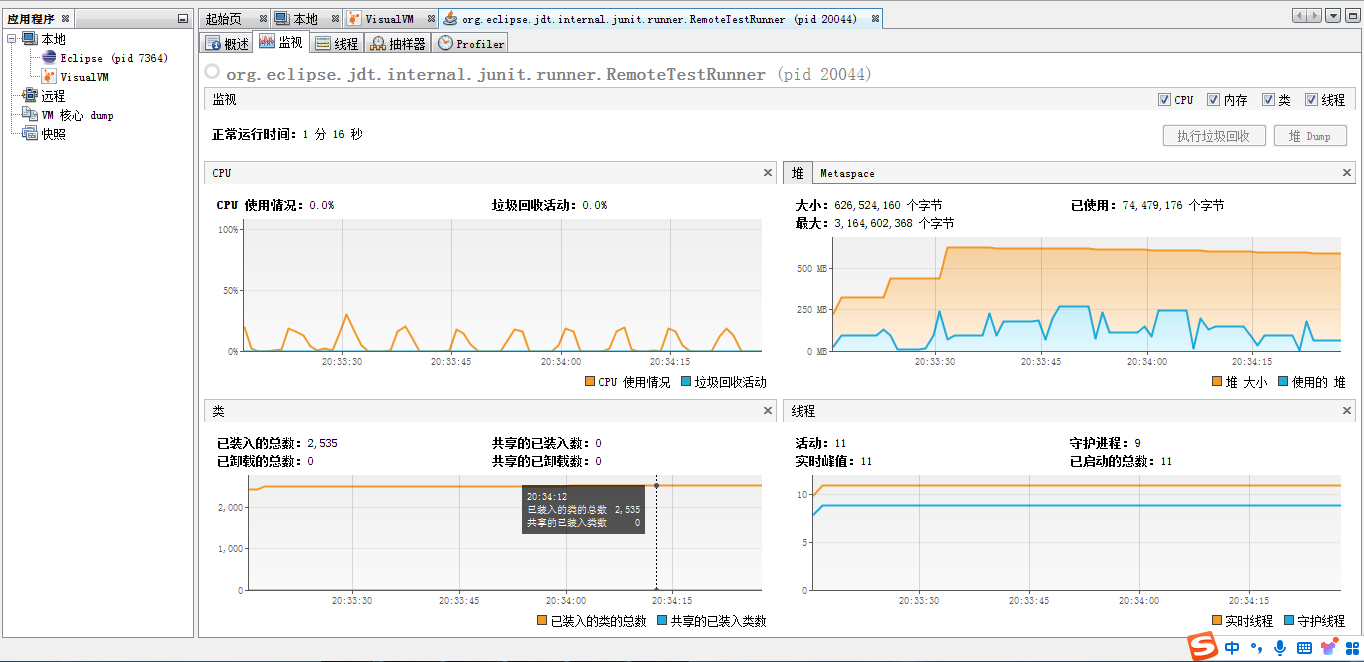Click the 正常运行时间 uptime text
The width and height of the screenshot is (1364, 662).
click(287, 134)
